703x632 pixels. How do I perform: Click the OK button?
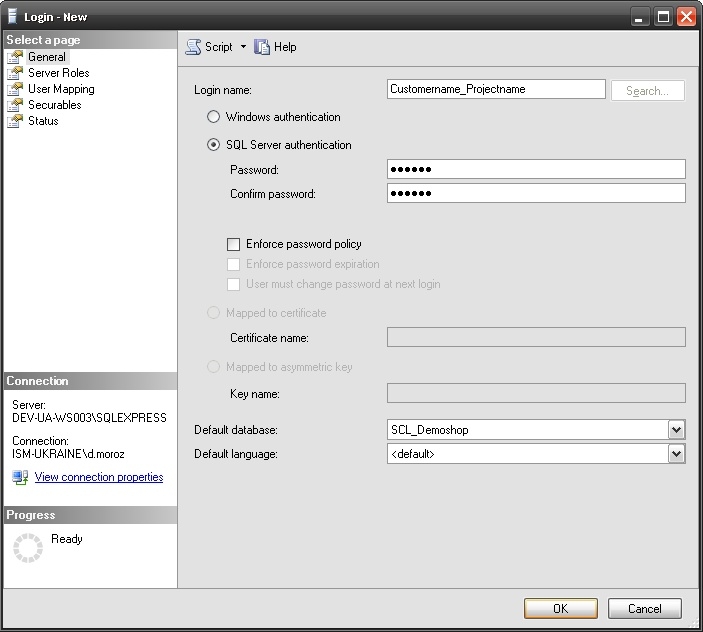(x=560, y=609)
